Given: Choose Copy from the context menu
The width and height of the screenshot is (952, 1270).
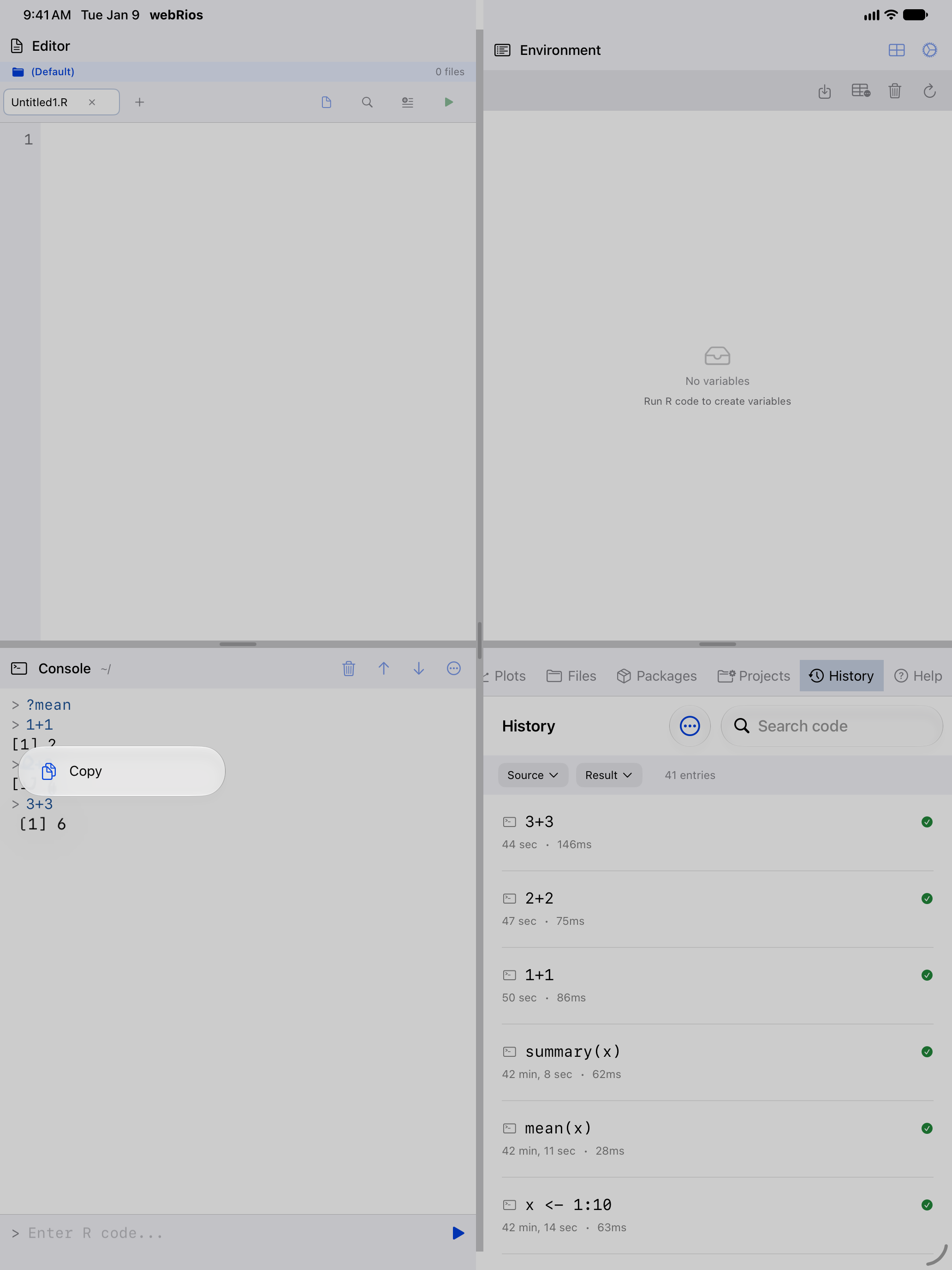Looking at the screenshot, I should [x=122, y=771].
